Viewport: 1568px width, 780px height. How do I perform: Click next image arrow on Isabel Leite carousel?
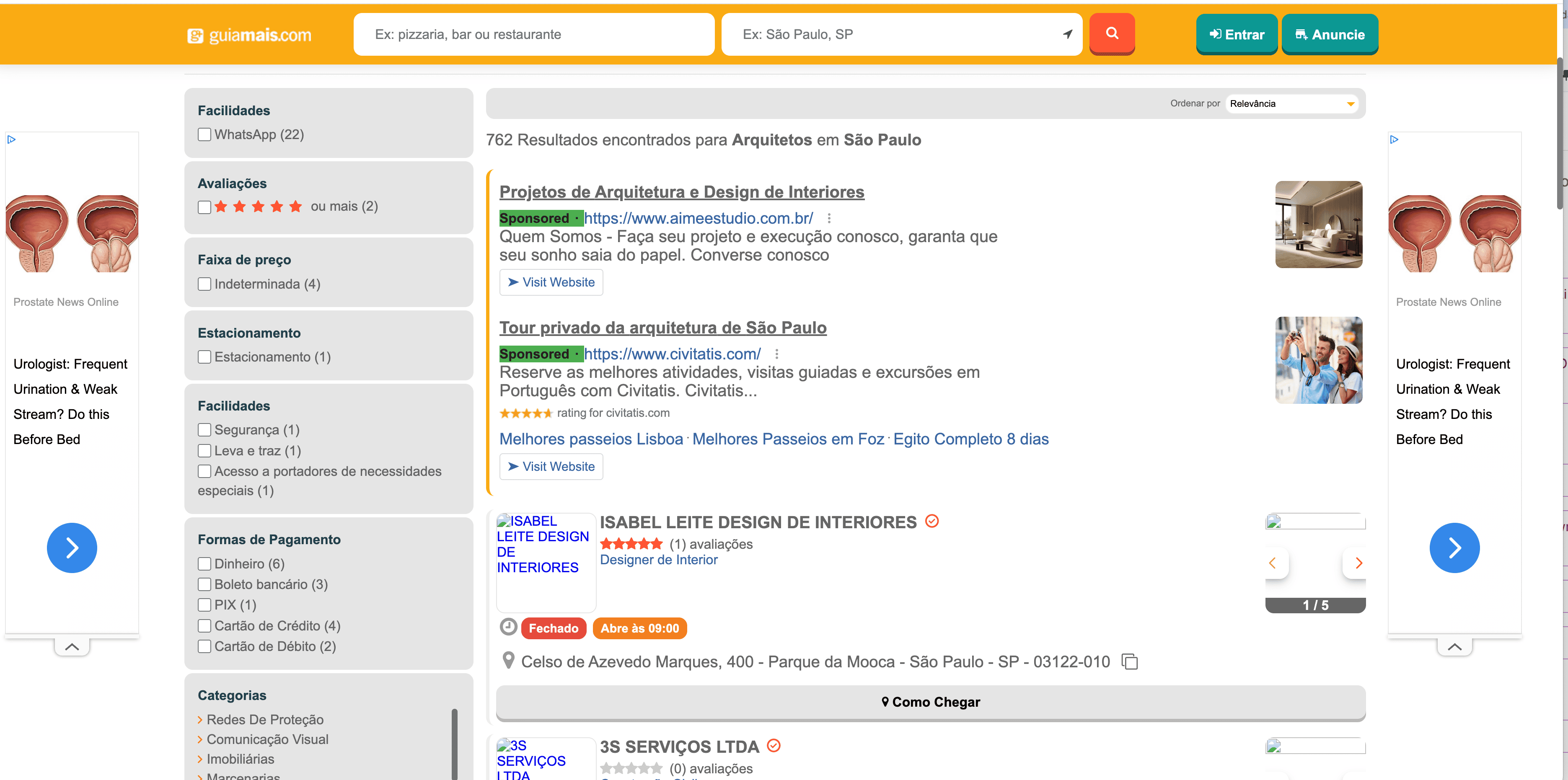tap(1358, 563)
